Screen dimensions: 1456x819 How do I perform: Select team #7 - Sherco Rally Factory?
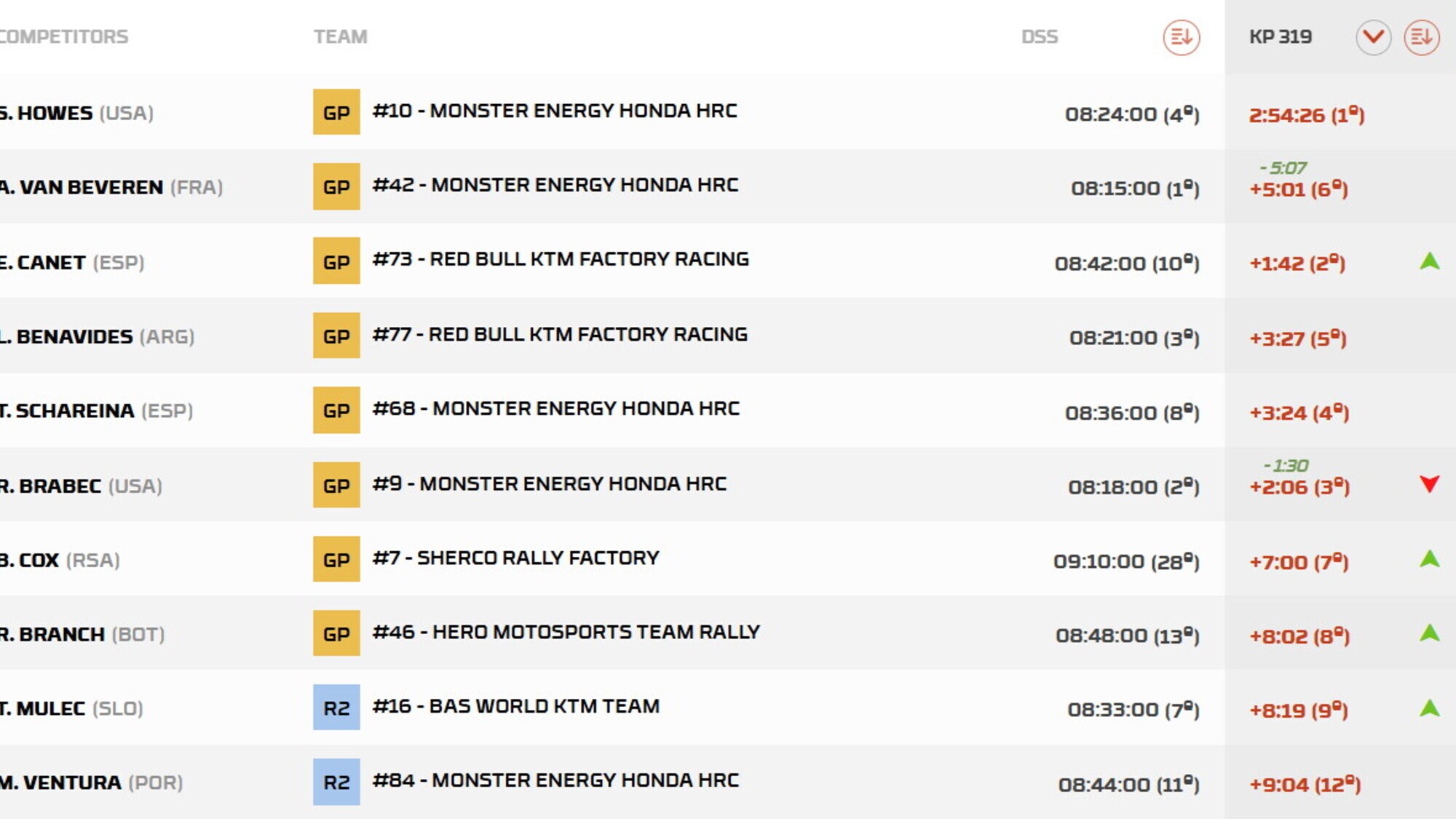[515, 558]
